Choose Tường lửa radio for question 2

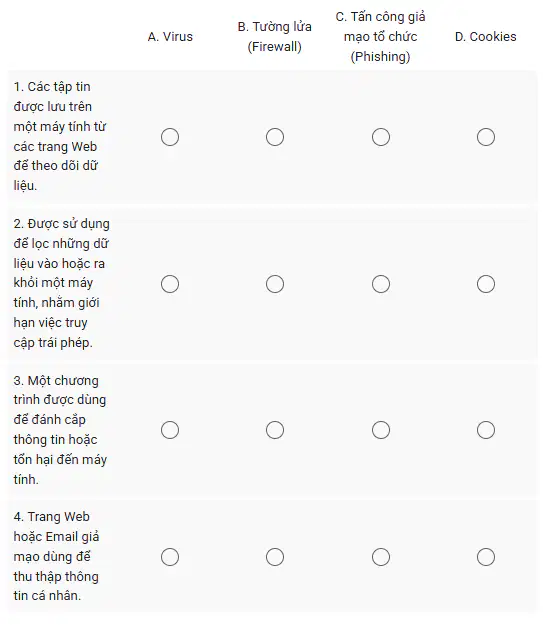click(275, 284)
